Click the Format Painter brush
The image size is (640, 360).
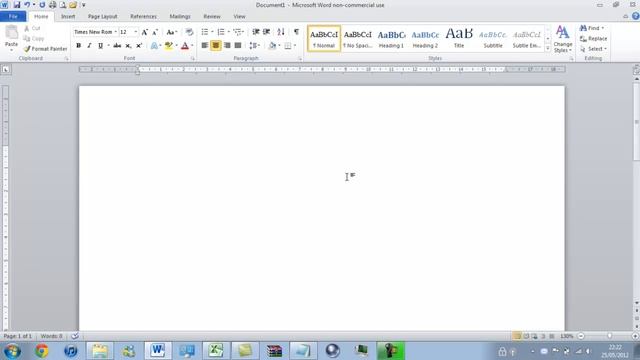pos(27,49)
